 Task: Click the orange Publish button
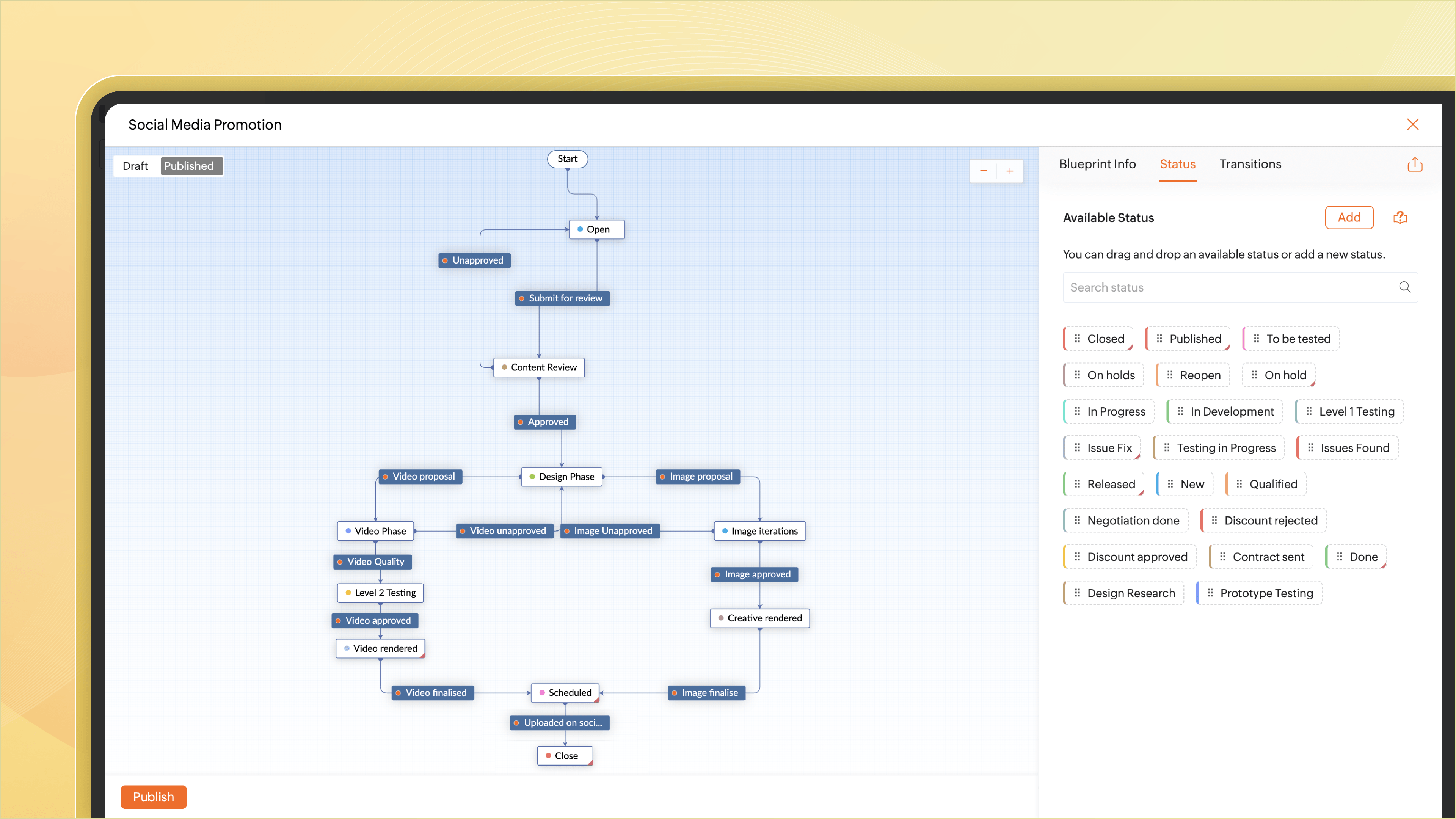(x=153, y=796)
